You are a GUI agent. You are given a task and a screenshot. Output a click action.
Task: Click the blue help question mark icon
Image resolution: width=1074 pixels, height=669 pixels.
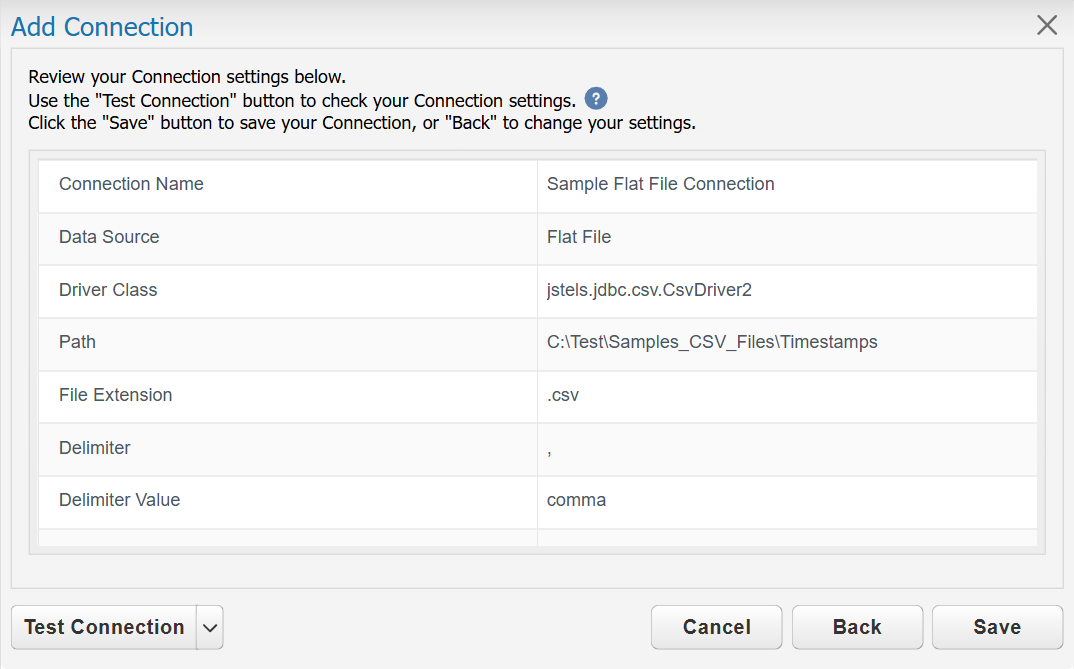click(x=595, y=99)
